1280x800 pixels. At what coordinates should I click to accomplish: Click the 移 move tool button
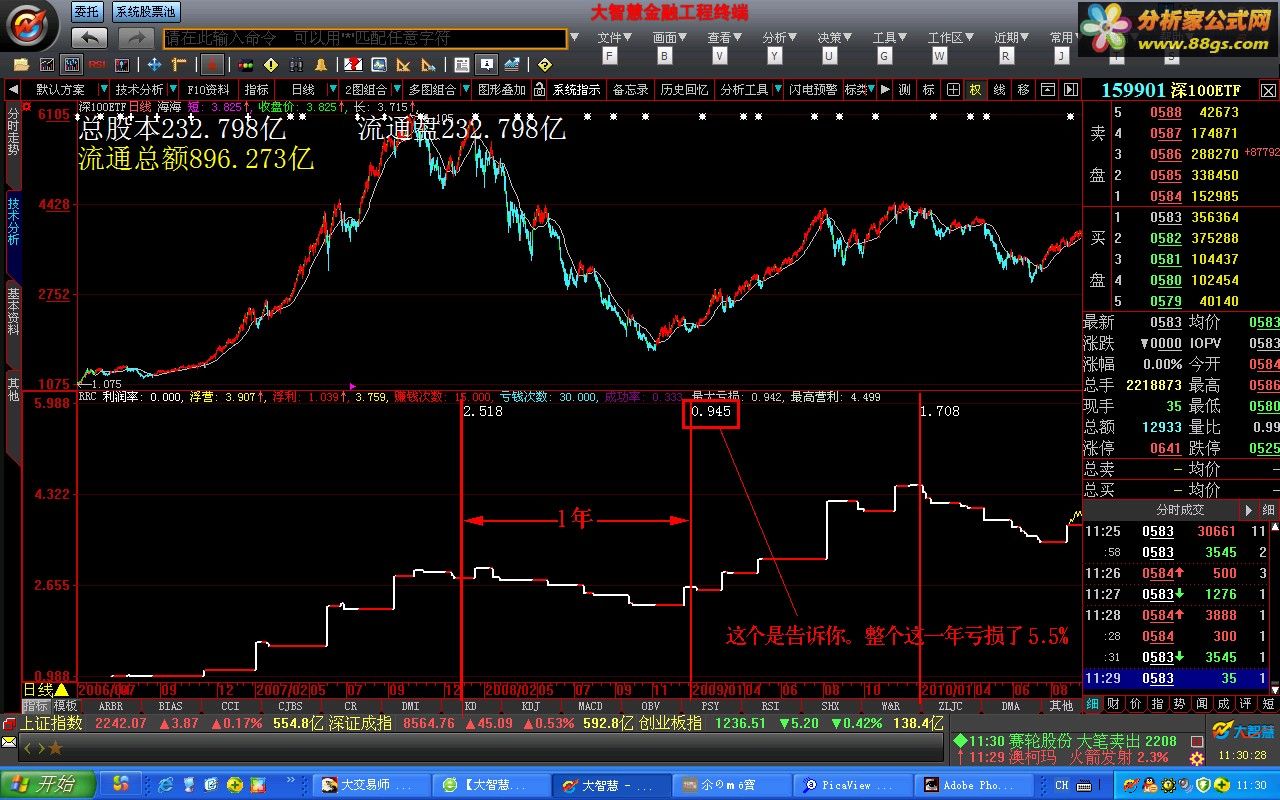coord(1023,90)
